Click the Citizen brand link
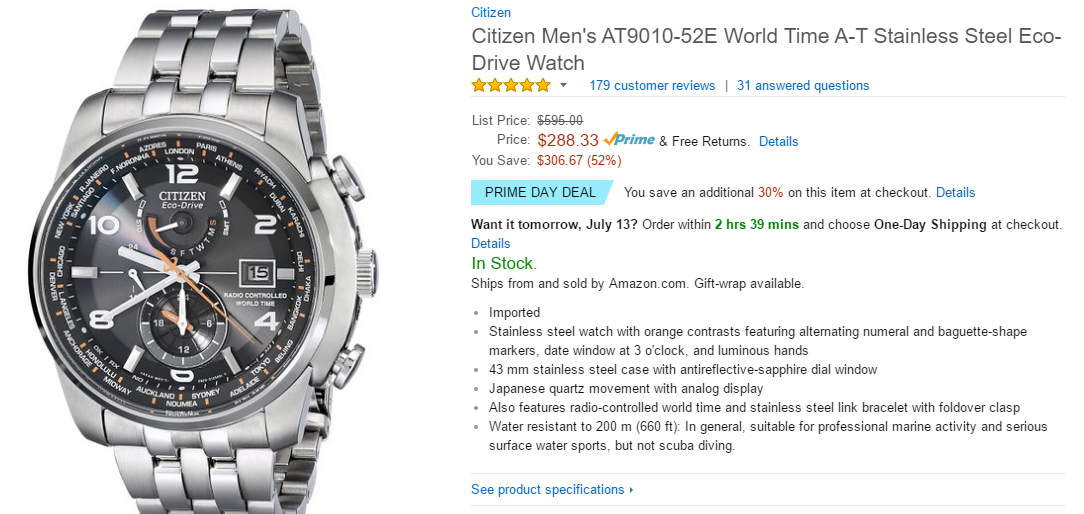The image size is (1084, 514). pyautogui.click(x=491, y=13)
